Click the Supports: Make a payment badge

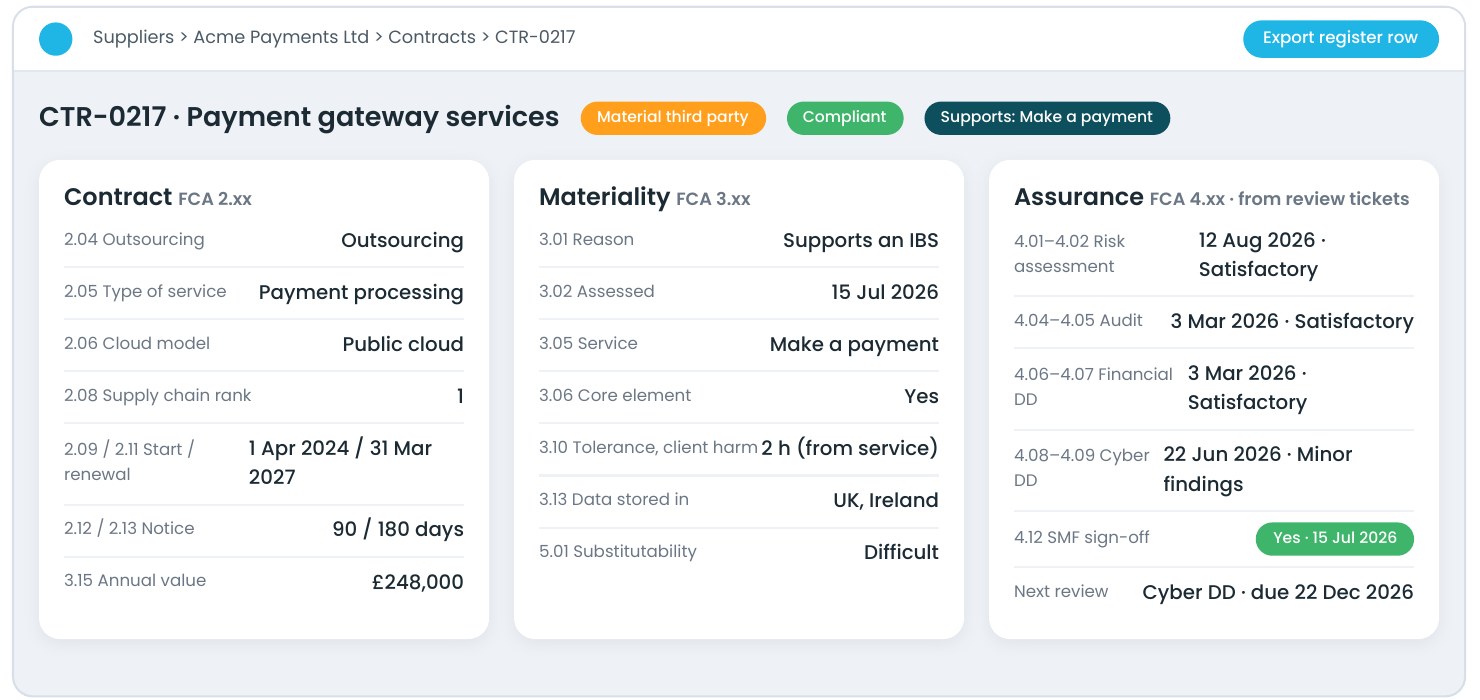pyautogui.click(x=1047, y=117)
